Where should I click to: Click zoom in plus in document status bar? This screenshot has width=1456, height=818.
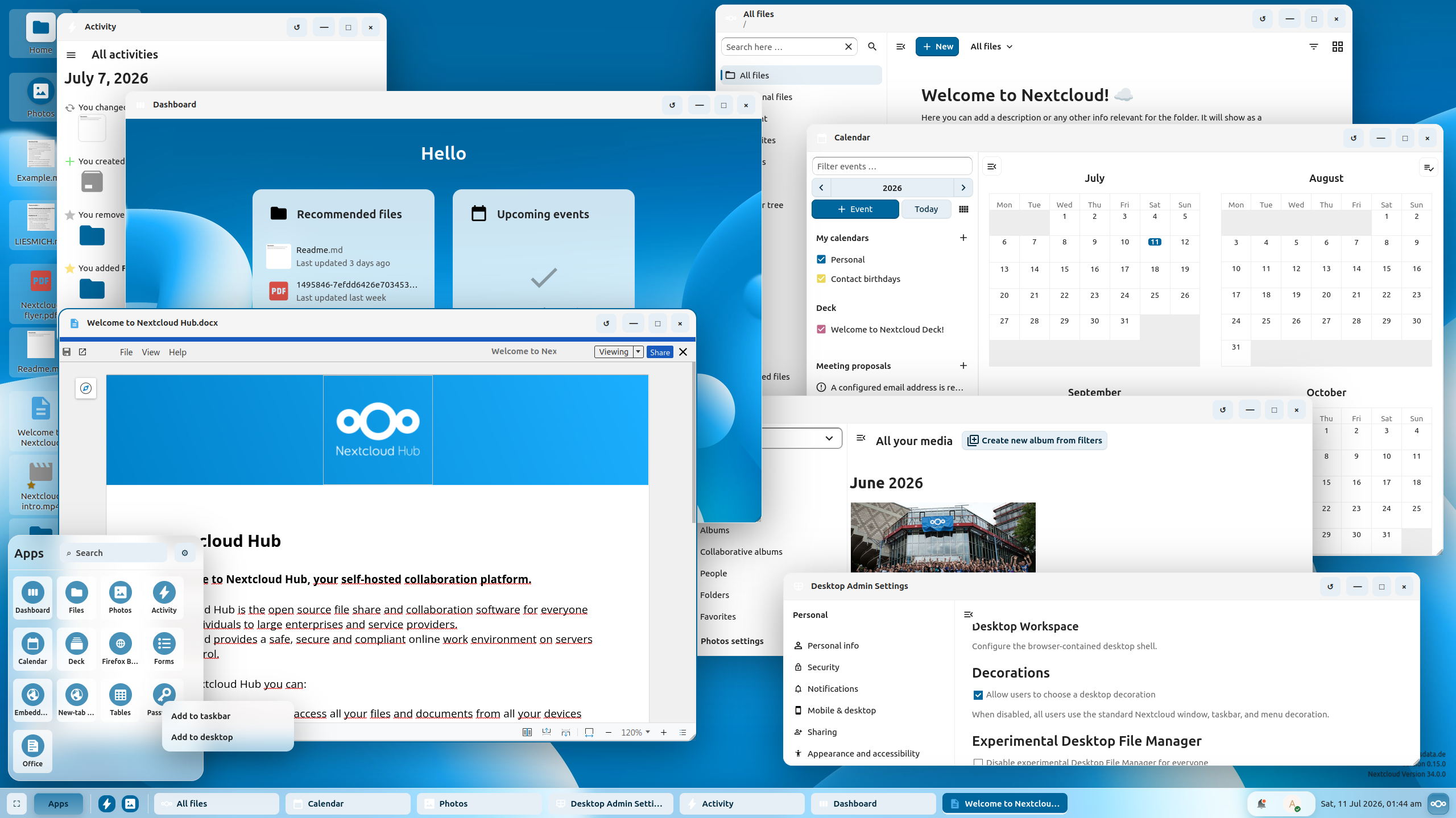click(x=663, y=732)
